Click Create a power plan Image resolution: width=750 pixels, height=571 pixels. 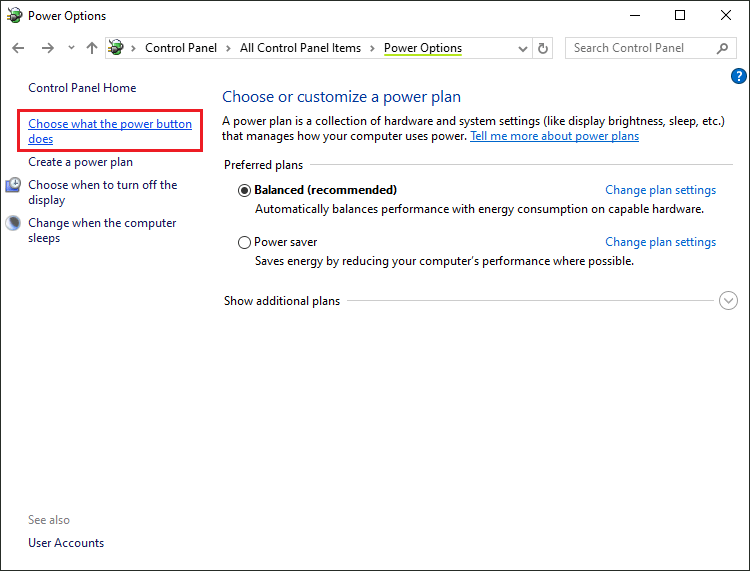click(80, 162)
